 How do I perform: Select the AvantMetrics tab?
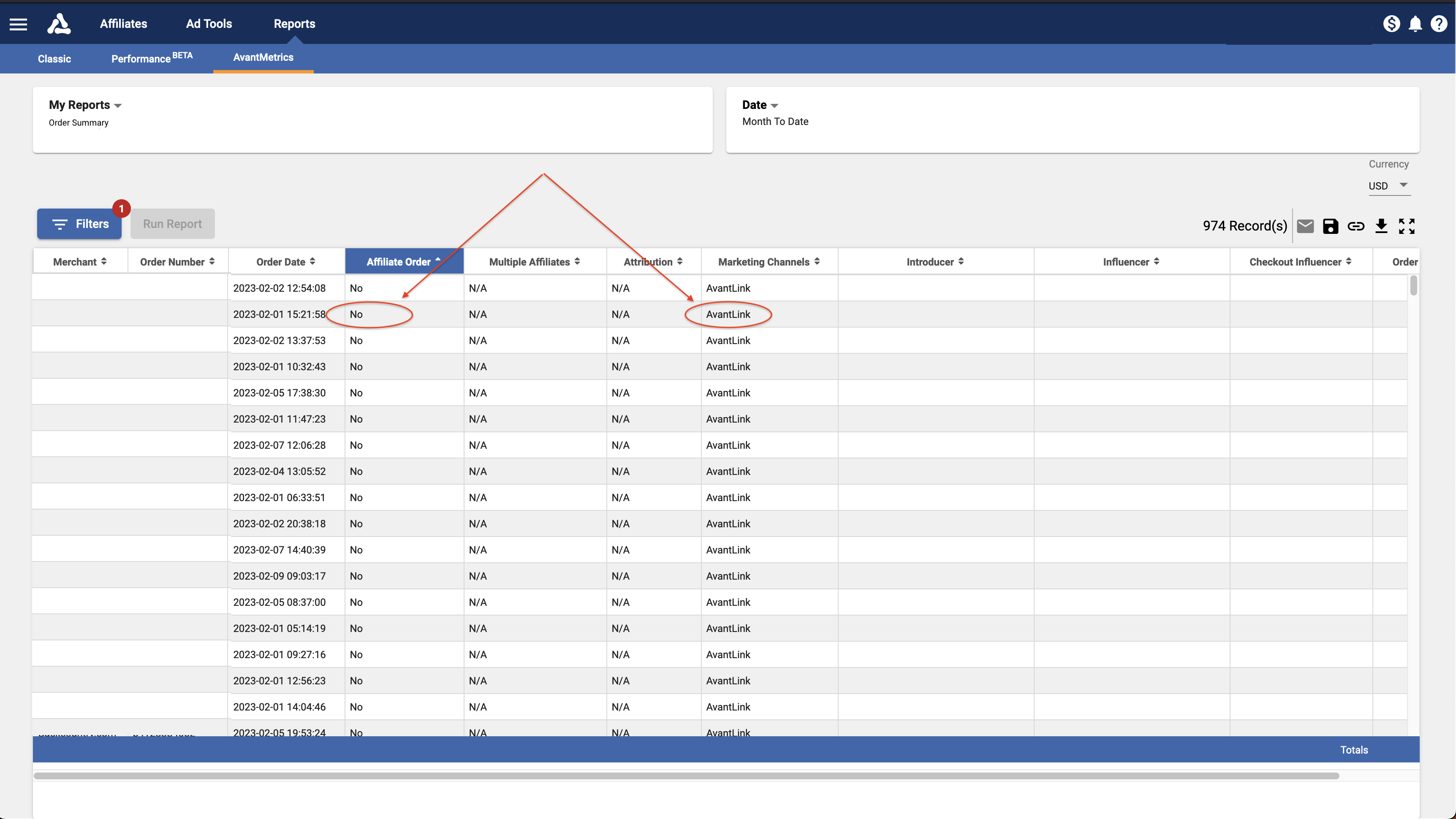point(263,58)
